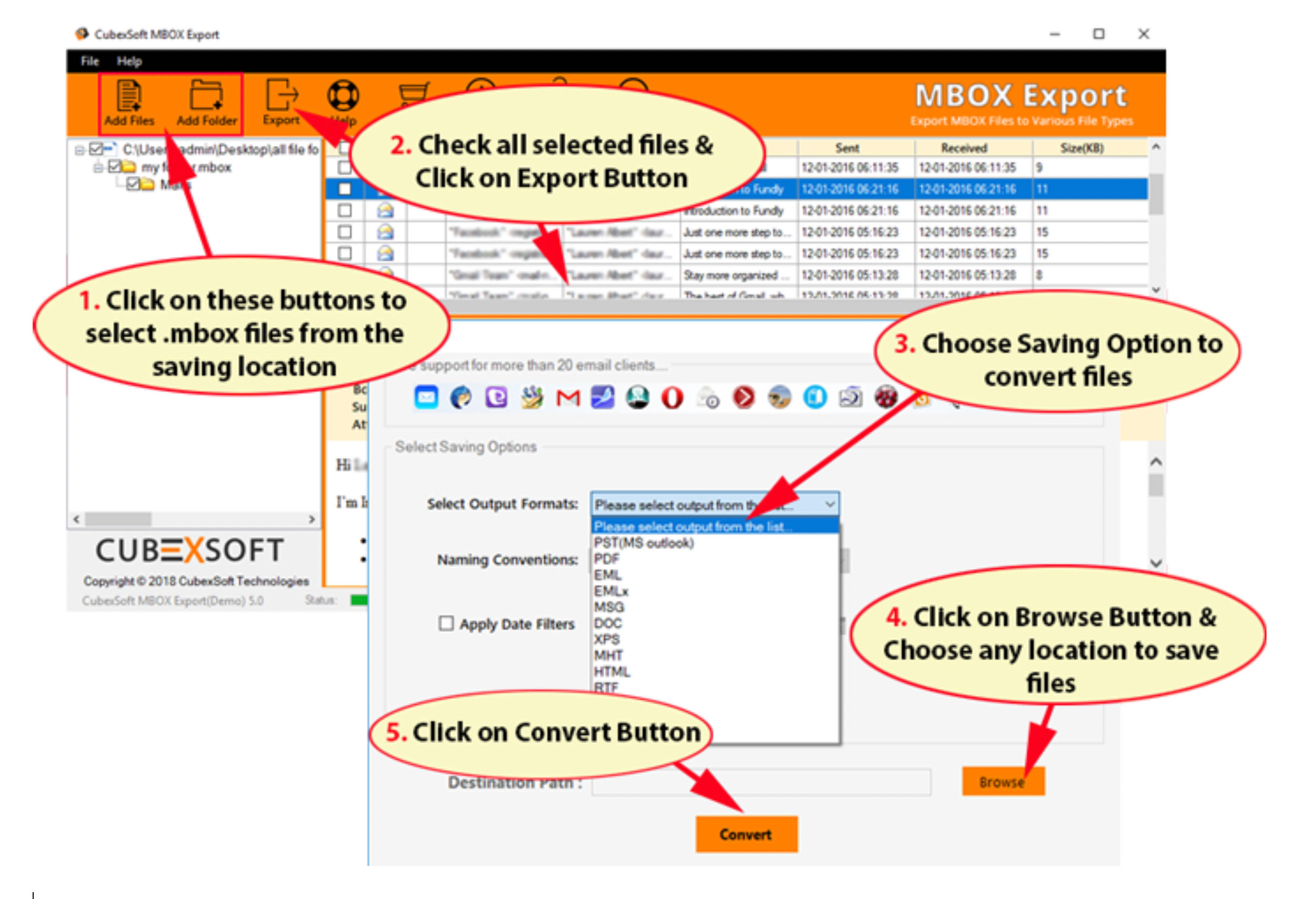This screenshot has height=899, width=1316.
Task: Enable the Apply Date Filters checkbox
Action: 446,623
